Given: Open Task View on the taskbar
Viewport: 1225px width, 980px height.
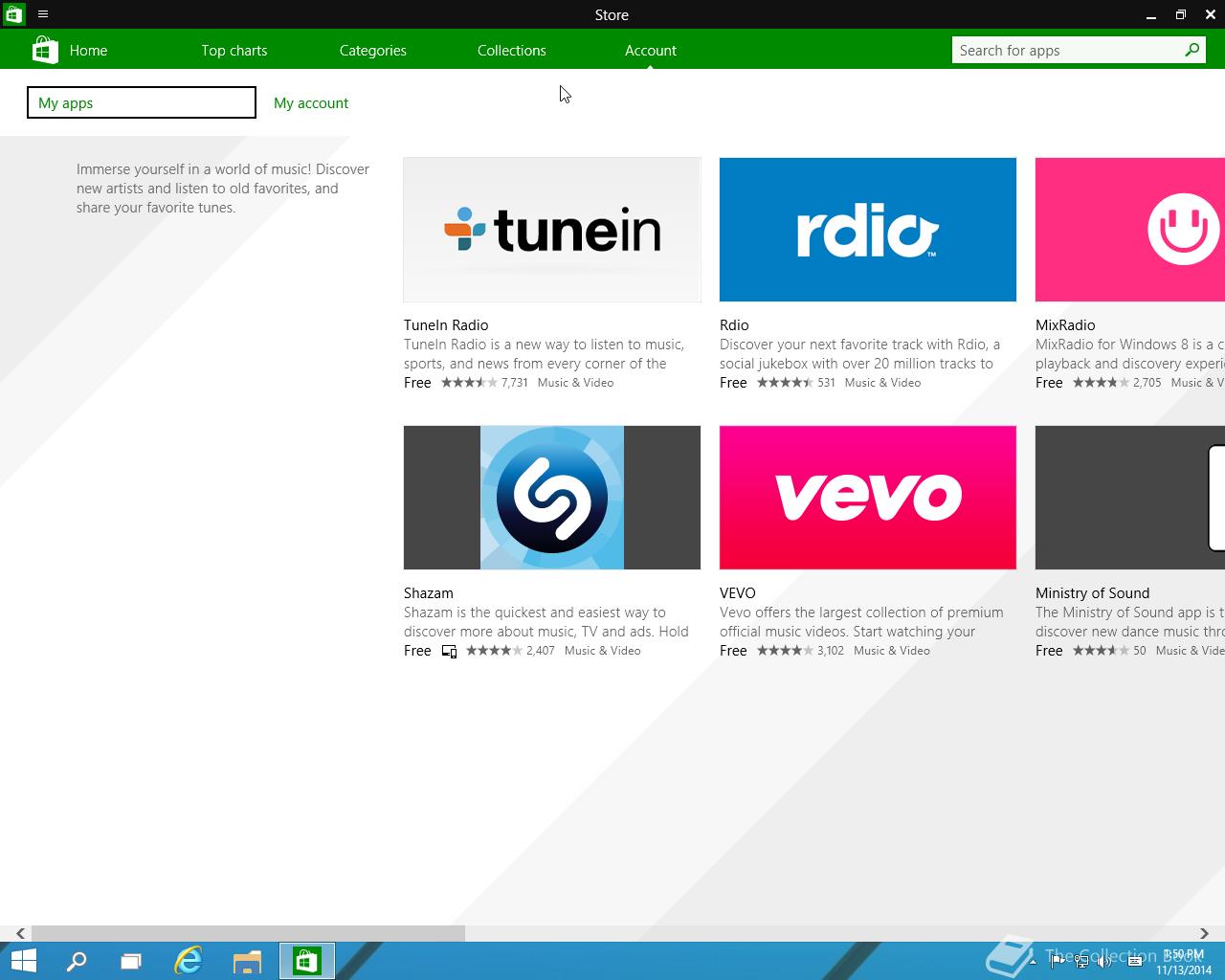Looking at the screenshot, I should [131, 961].
